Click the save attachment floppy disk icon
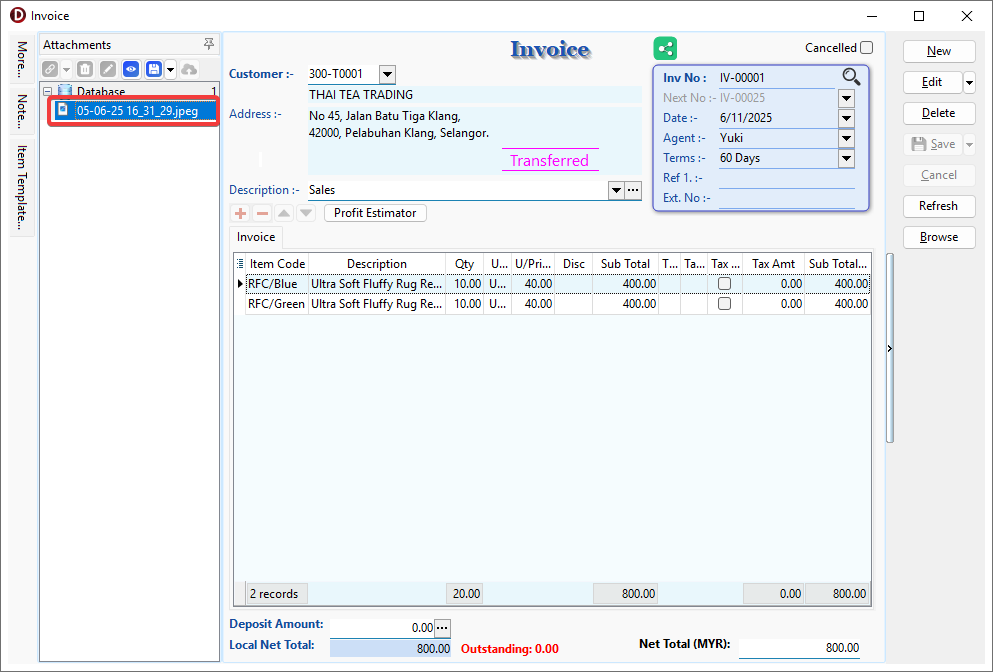 pos(154,69)
